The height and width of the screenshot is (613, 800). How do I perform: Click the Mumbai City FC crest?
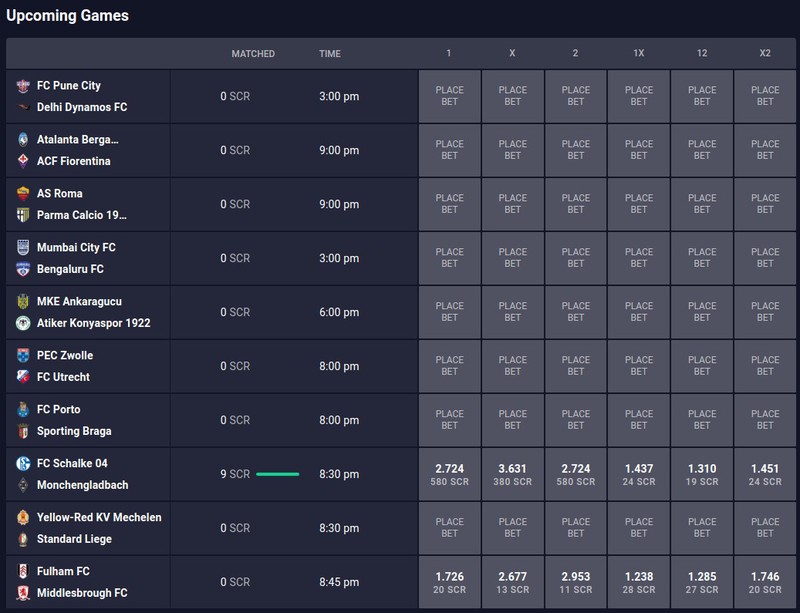pos(23,248)
